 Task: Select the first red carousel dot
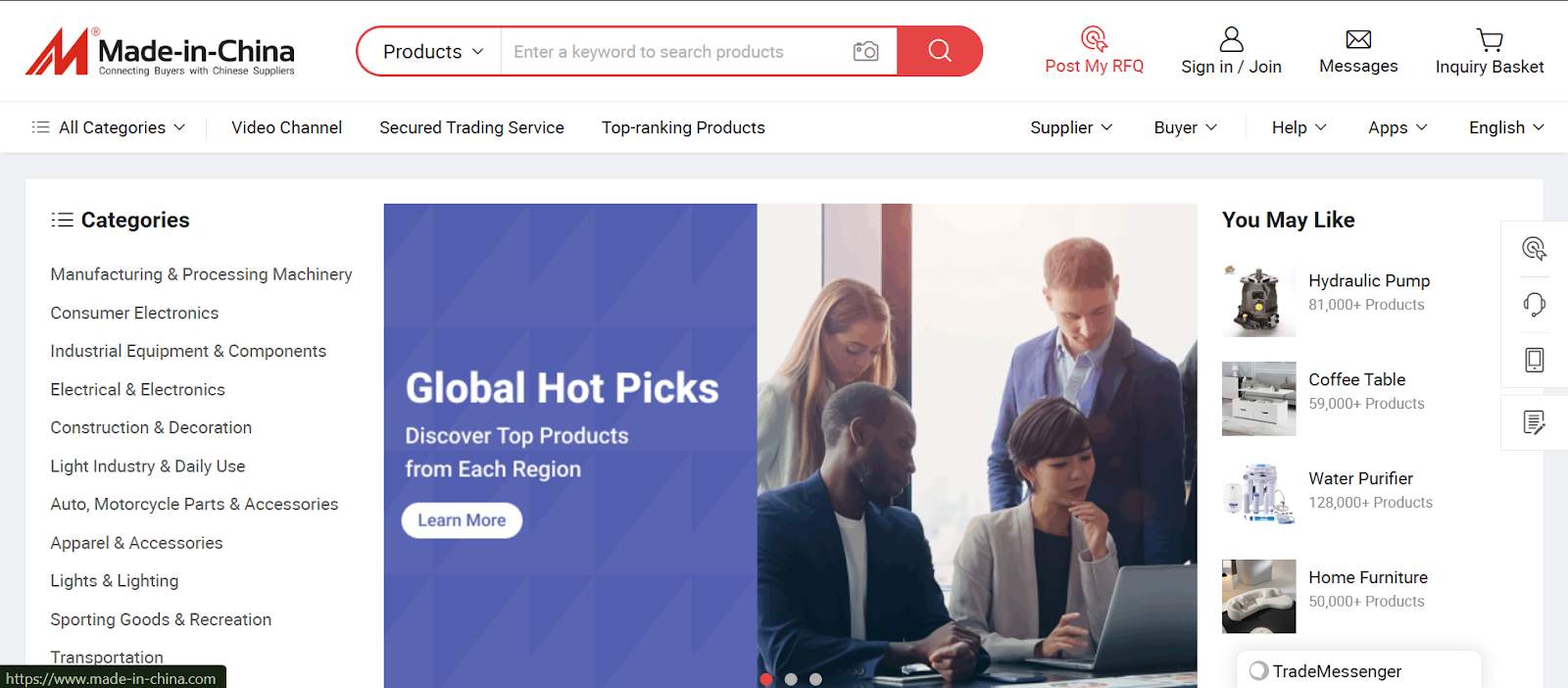point(766,679)
